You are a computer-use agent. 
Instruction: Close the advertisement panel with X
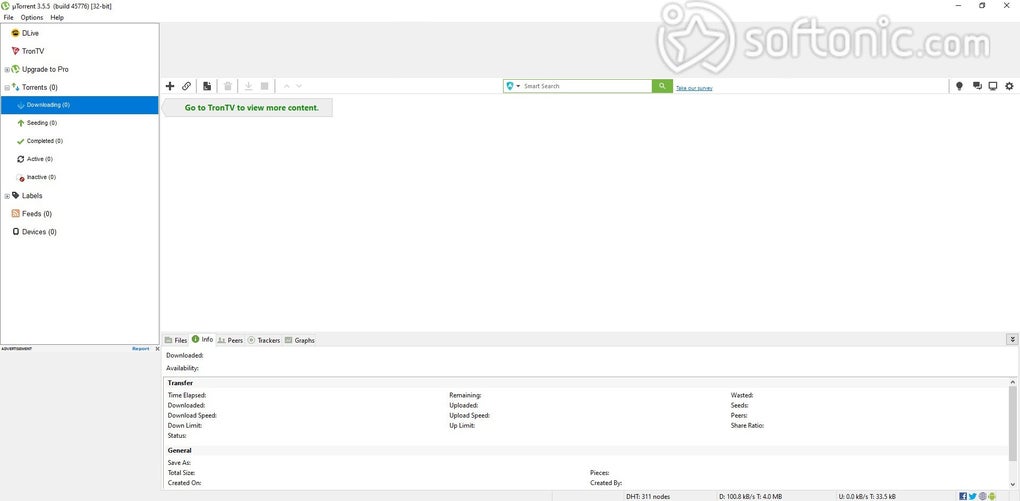click(157, 349)
